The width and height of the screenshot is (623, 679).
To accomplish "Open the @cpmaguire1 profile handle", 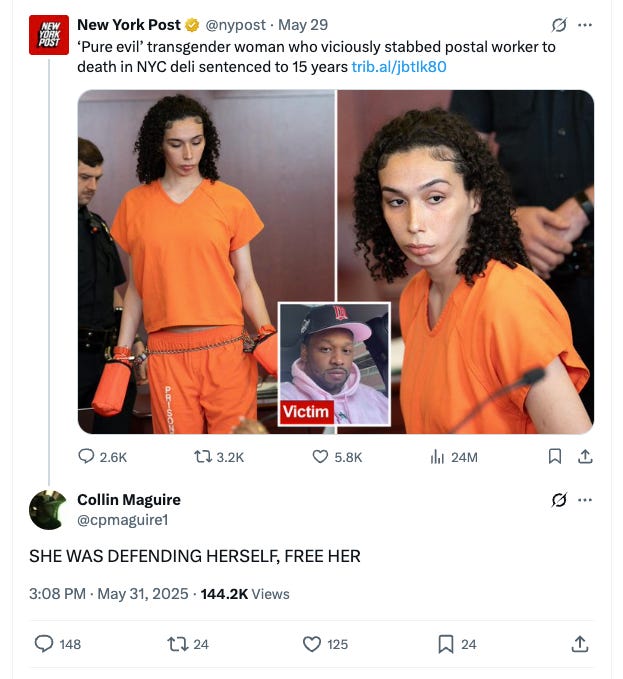I will (x=123, y=520).
